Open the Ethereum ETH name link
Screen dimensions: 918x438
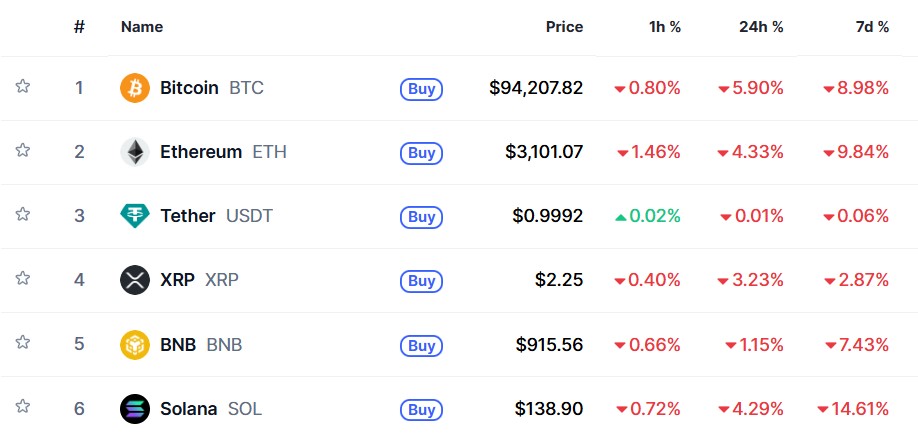[201, 152]
